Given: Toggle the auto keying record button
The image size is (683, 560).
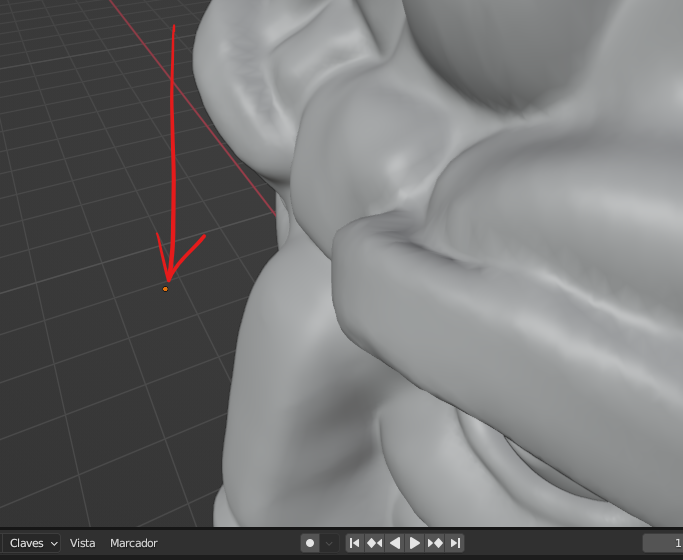Looking at the screenshot, I should pyautogui.click(x=310, y=543).
